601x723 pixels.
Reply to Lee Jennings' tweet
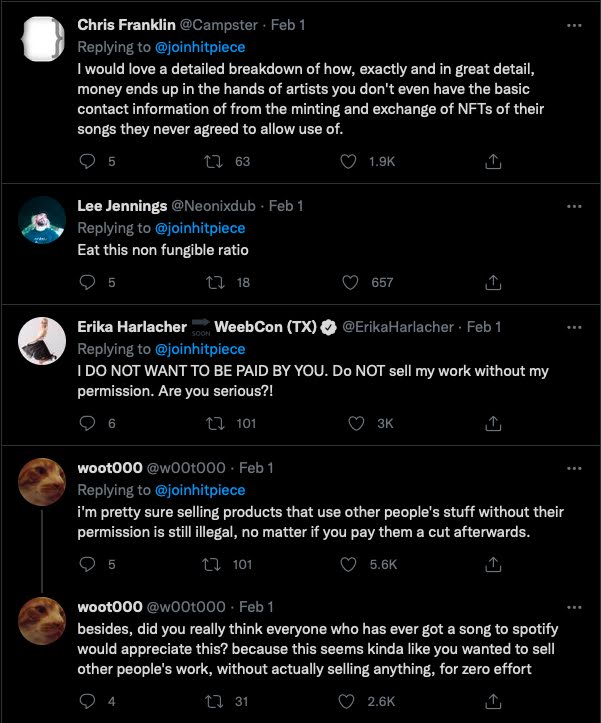click(88, 282)
